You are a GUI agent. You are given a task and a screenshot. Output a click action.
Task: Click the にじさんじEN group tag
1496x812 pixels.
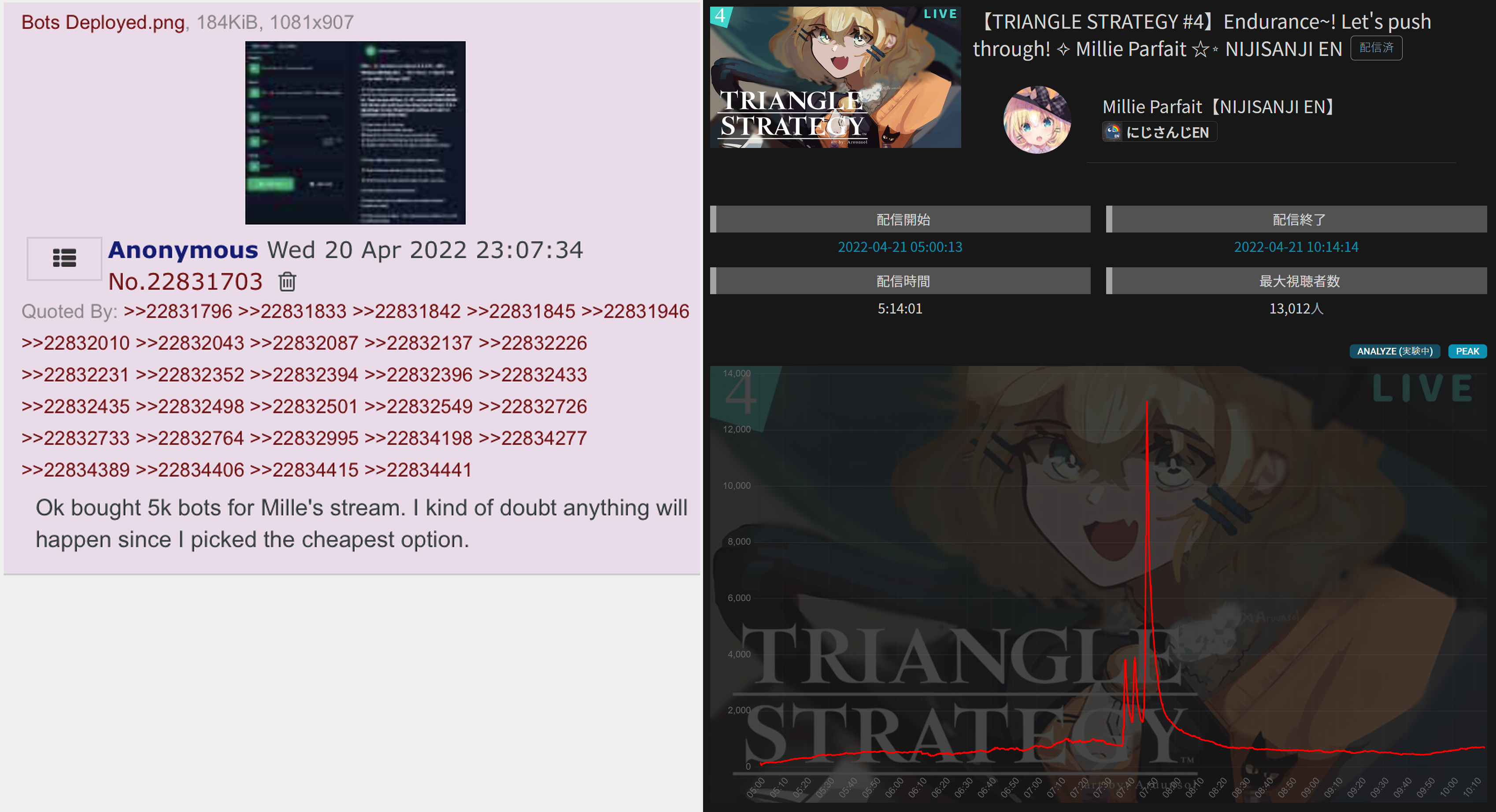click(x=1160, y=133)
